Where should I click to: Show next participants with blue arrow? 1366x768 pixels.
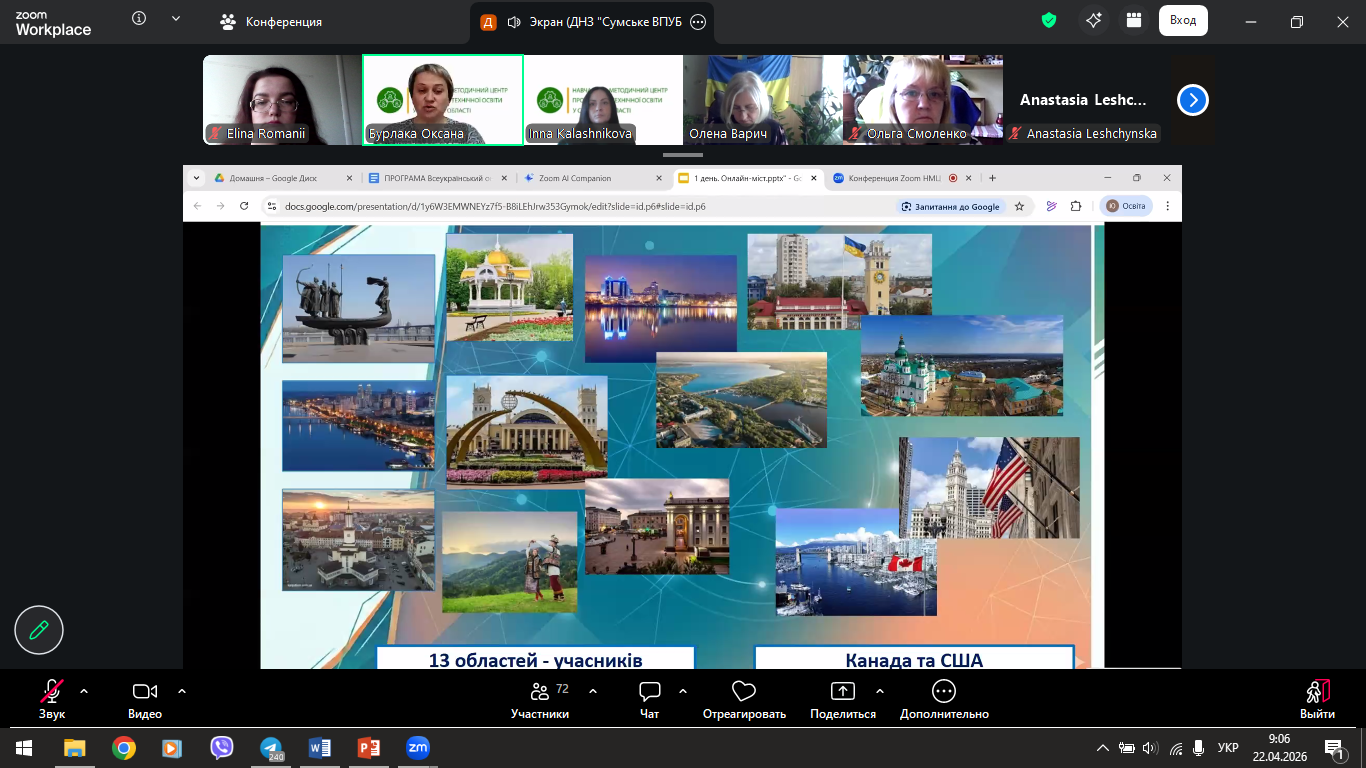1192,100
